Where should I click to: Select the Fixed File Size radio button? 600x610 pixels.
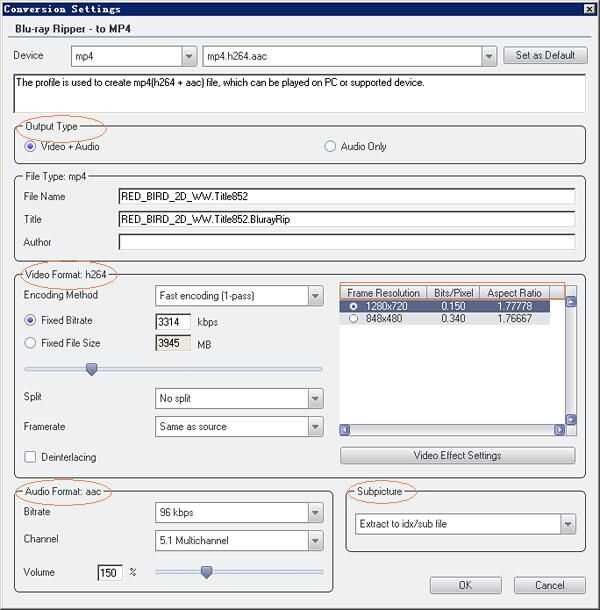pos(30,343)
